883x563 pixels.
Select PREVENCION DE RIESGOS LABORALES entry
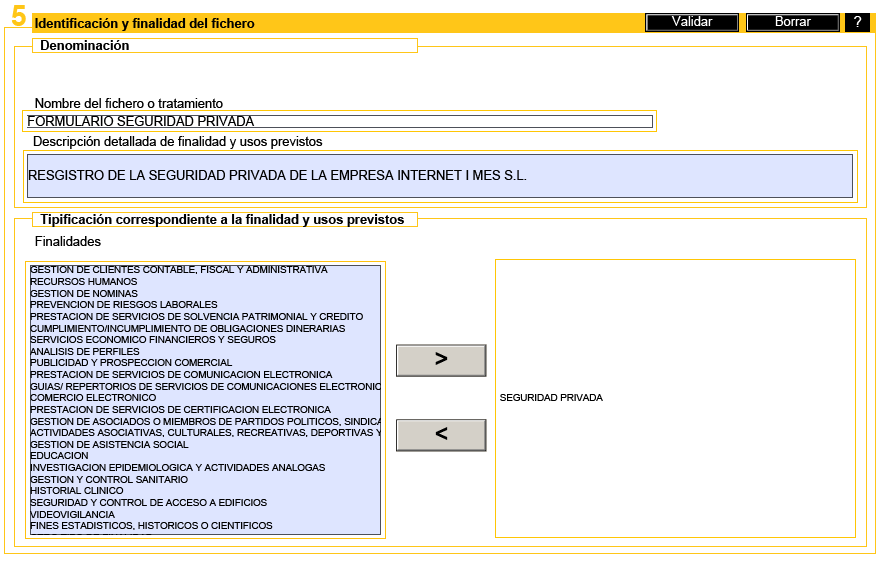(x=123, y=305)
